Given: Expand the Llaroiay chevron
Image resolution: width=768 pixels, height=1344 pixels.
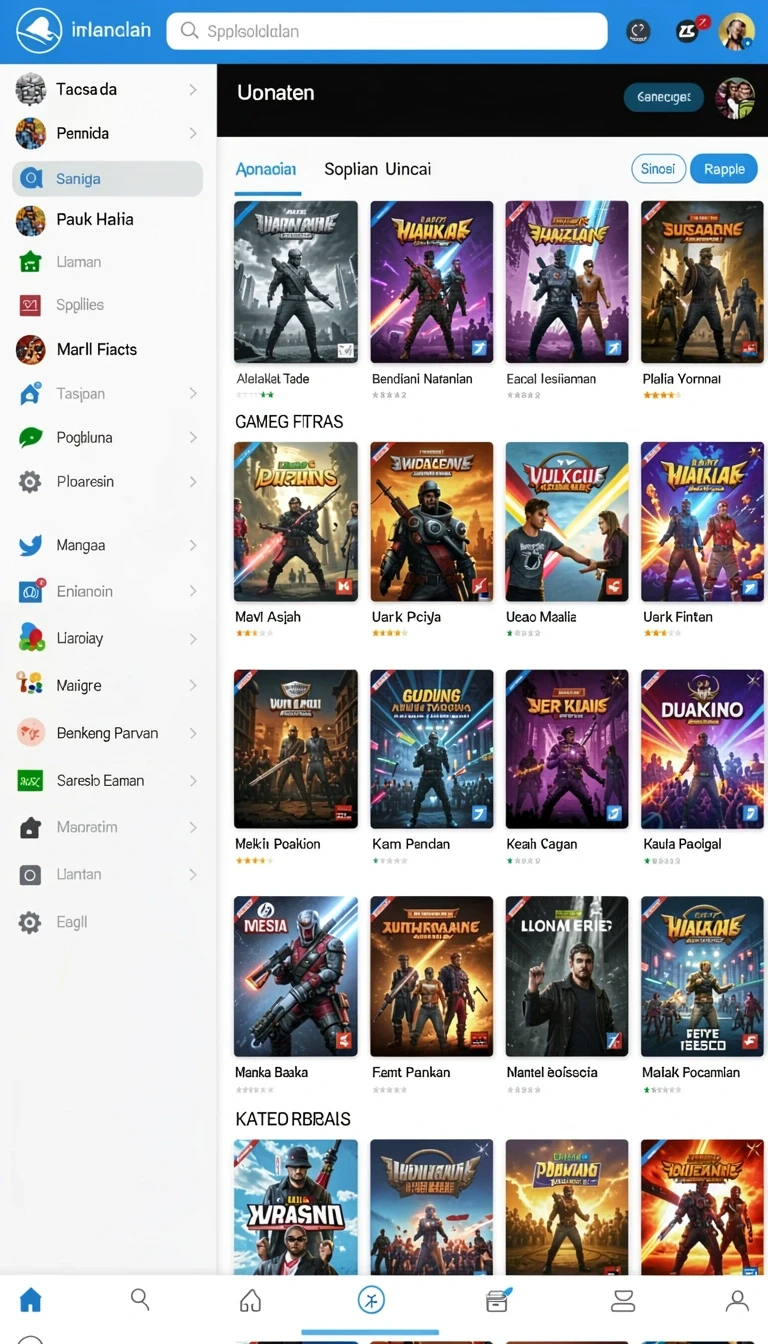Looking at the screenshot, I should point(192,639).
